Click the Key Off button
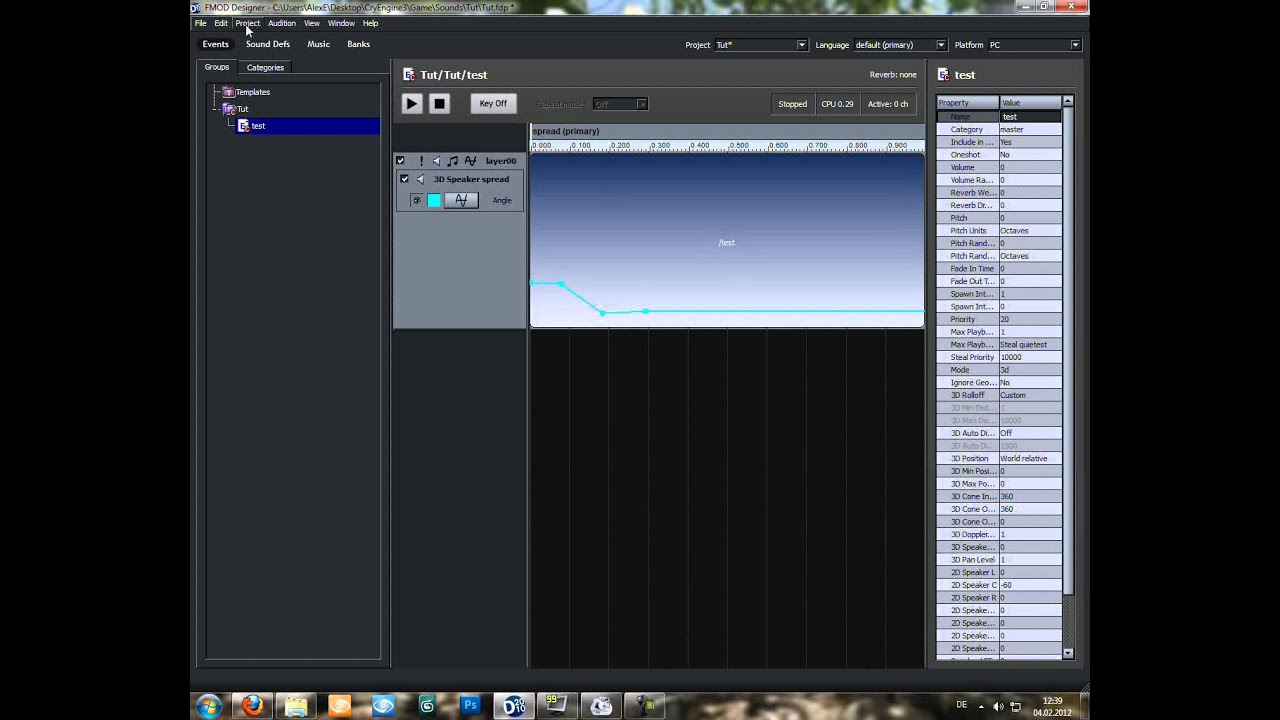The height and width of the screenshot is (720, 1280). tap(493, 103)
